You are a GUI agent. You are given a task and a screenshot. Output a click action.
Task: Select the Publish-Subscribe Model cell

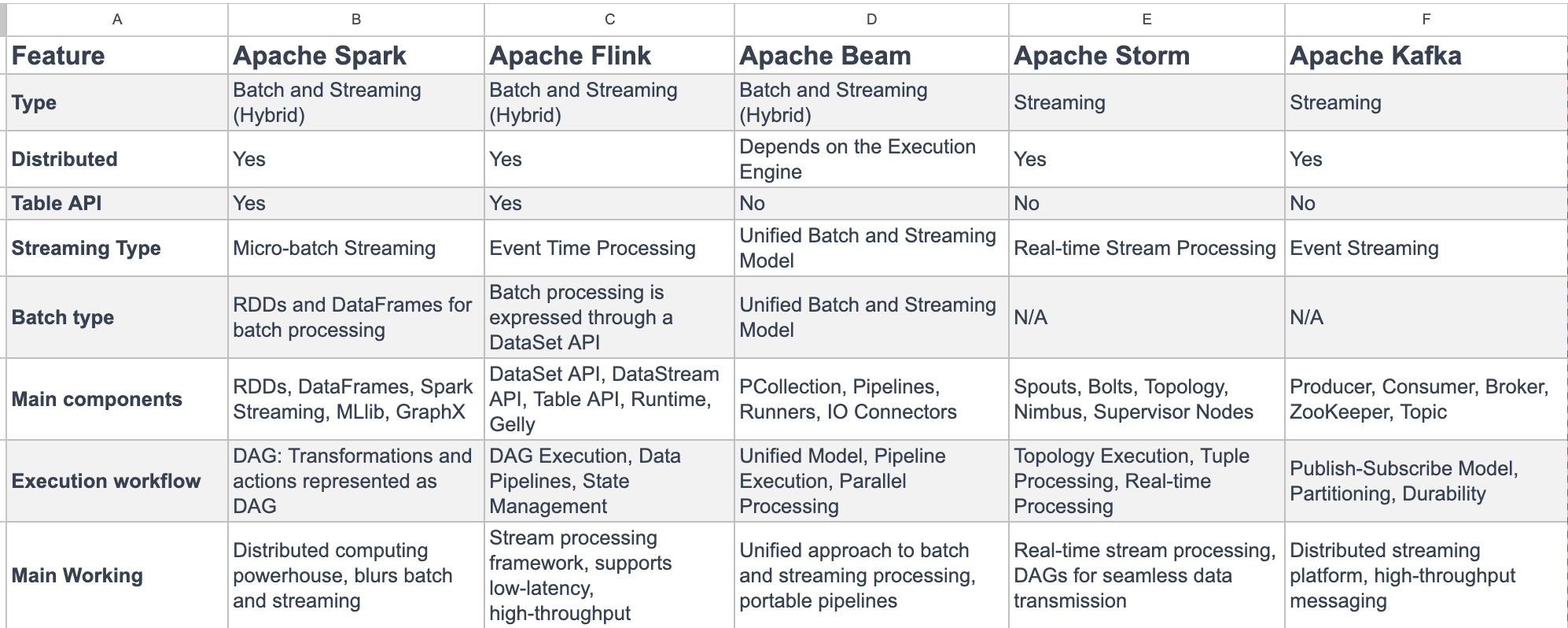(x=1426, y=481)
